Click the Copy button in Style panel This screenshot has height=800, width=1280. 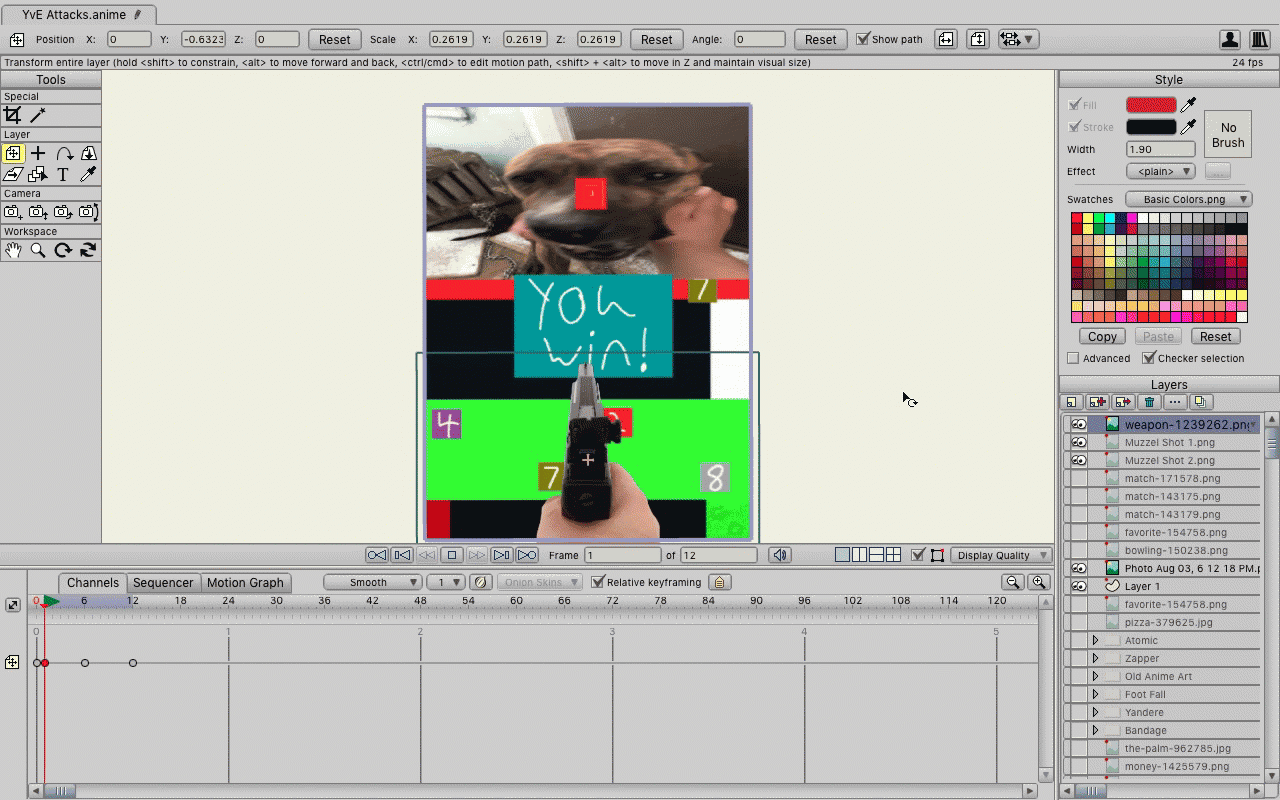(x=1100, y=336)
